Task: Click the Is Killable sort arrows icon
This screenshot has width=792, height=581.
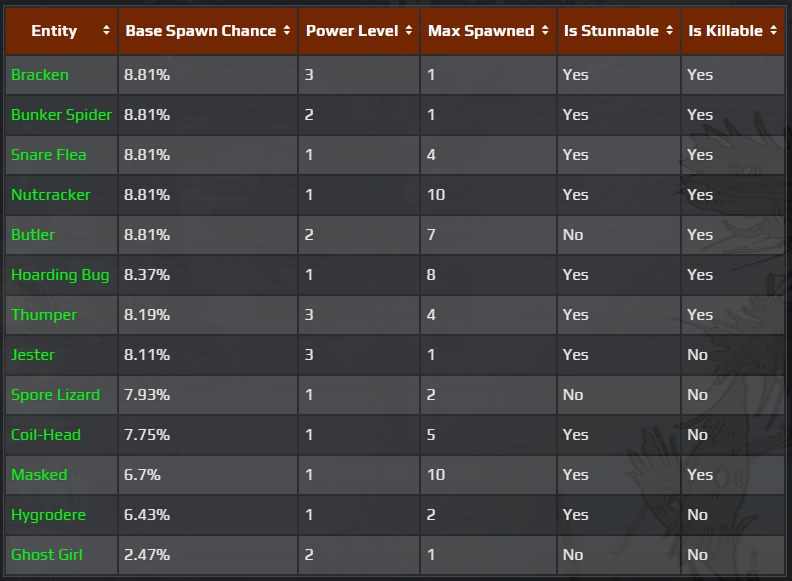Action: [x=772, y=31]
